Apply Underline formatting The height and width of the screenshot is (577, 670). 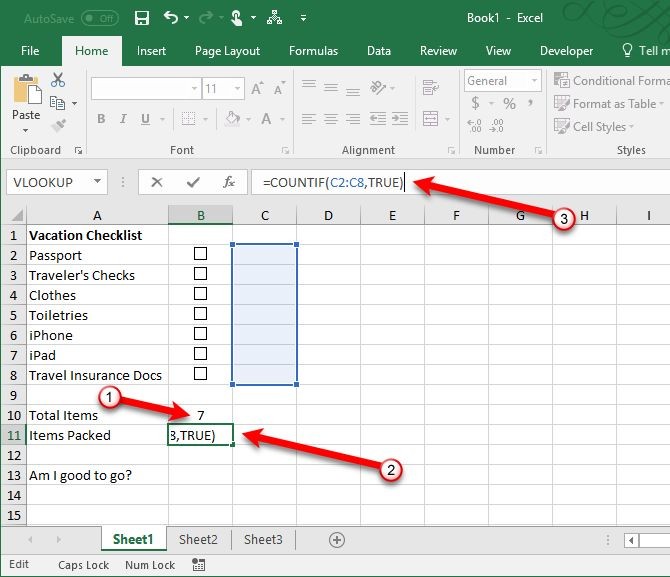pos(145,118)
